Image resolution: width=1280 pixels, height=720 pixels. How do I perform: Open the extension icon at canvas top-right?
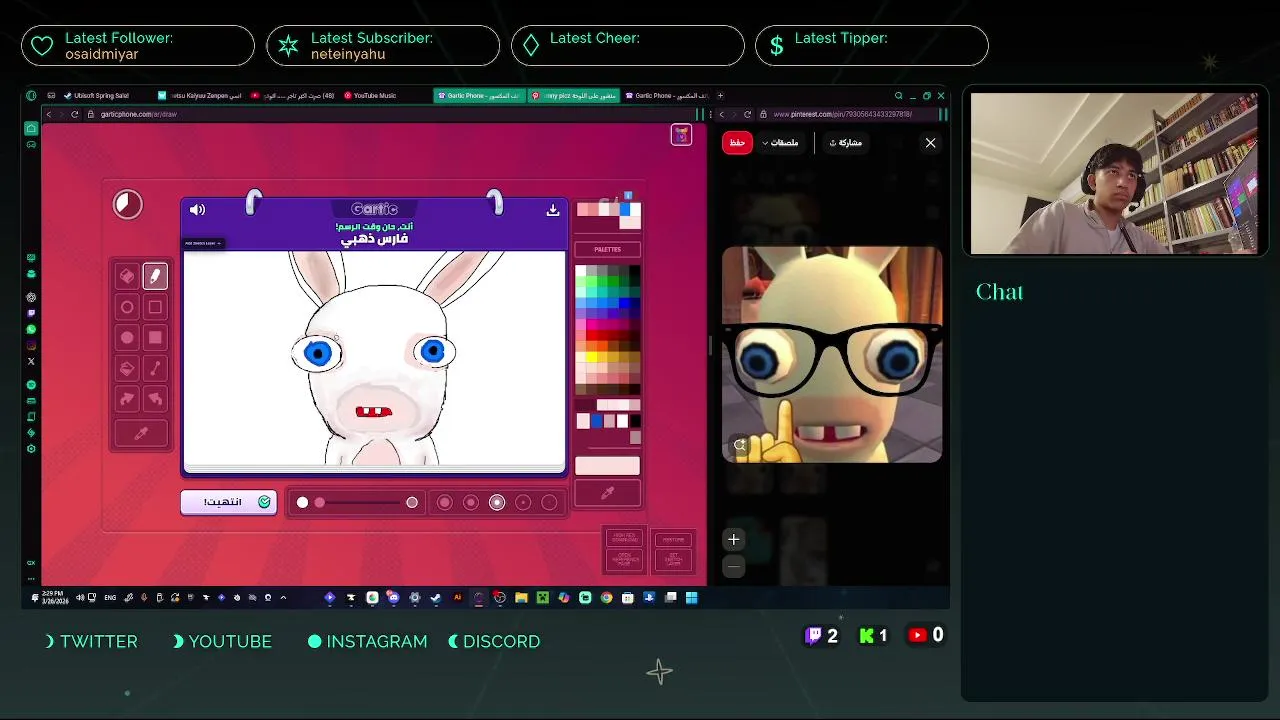tap(681, 135)
